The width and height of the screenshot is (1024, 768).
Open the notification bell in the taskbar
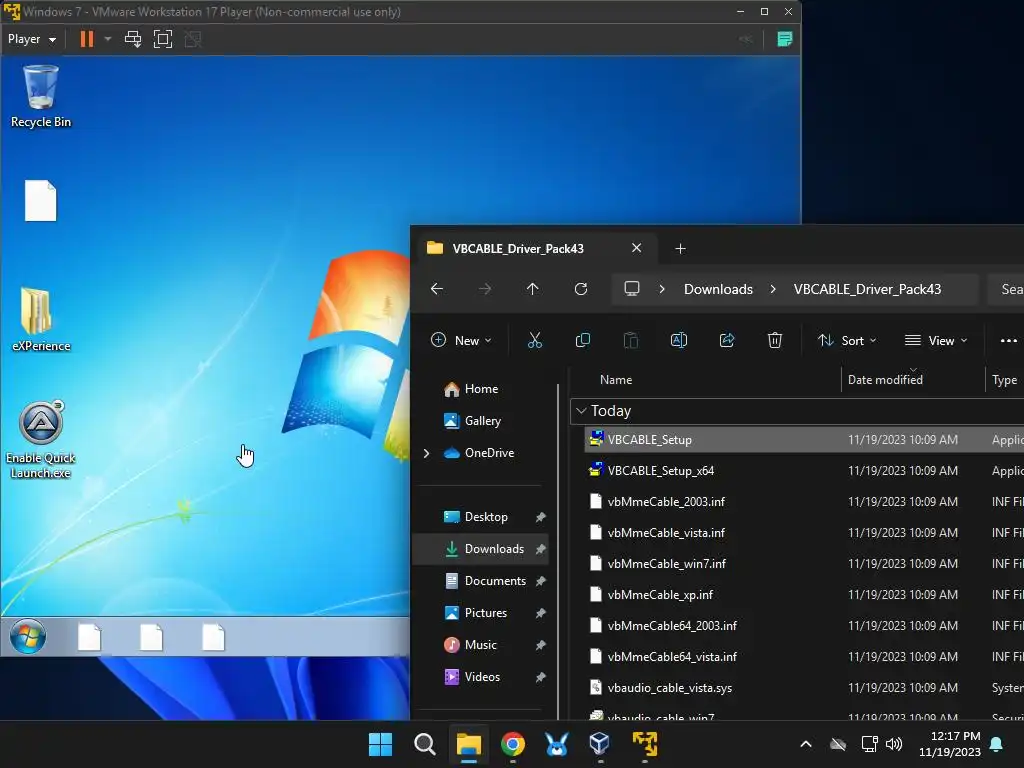pos(997,744)
